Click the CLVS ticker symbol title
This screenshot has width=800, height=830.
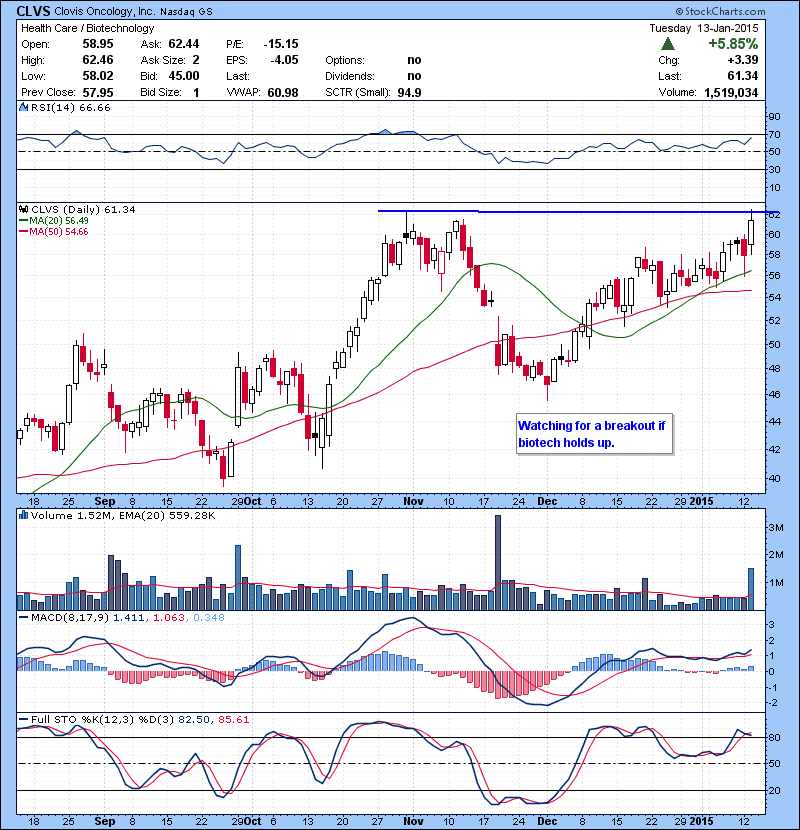[x=33, y=11]
